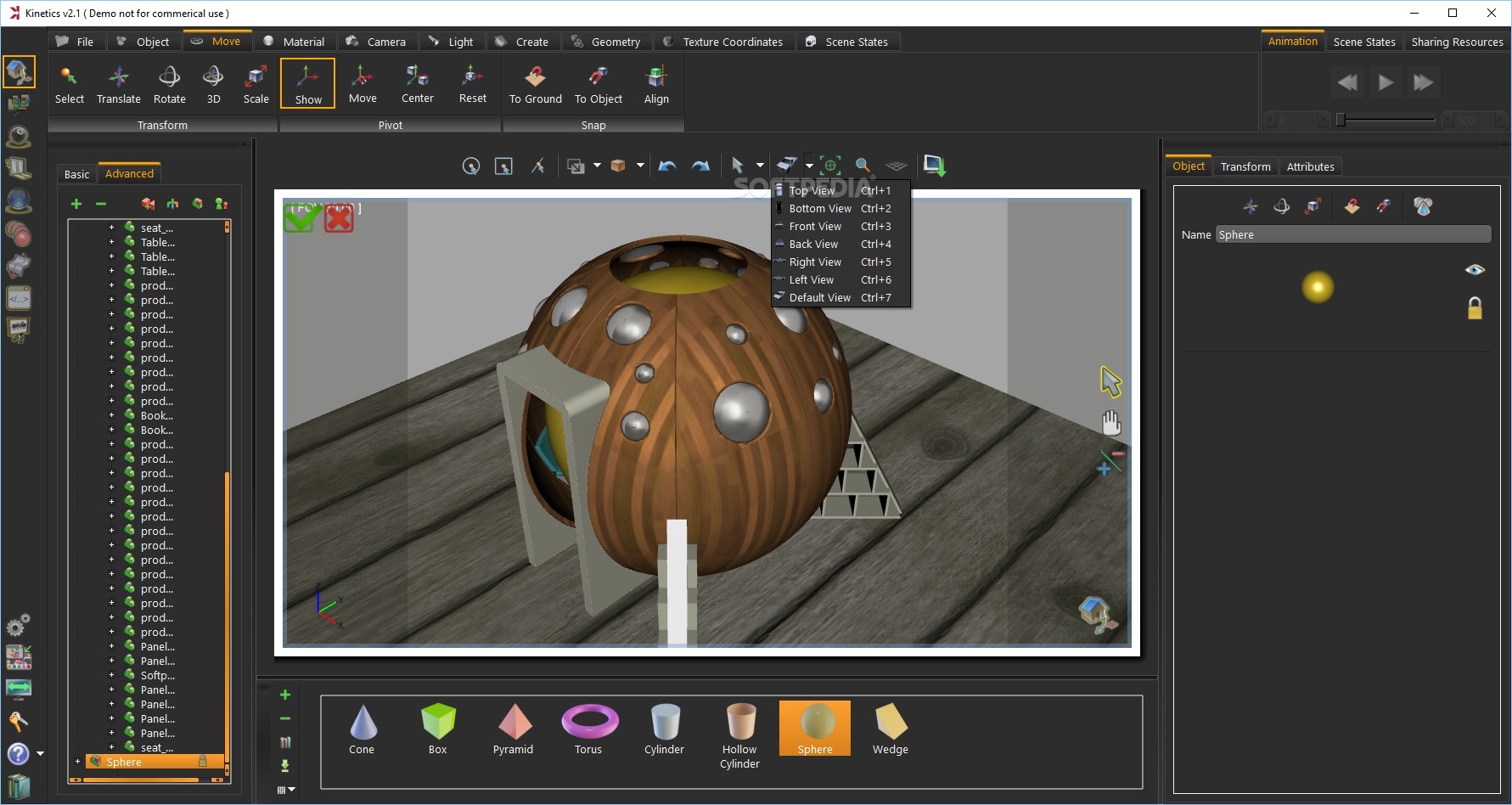Expand the Sphere tree node
Viewport: 1512px width, 805px height.
pos(77,762)
